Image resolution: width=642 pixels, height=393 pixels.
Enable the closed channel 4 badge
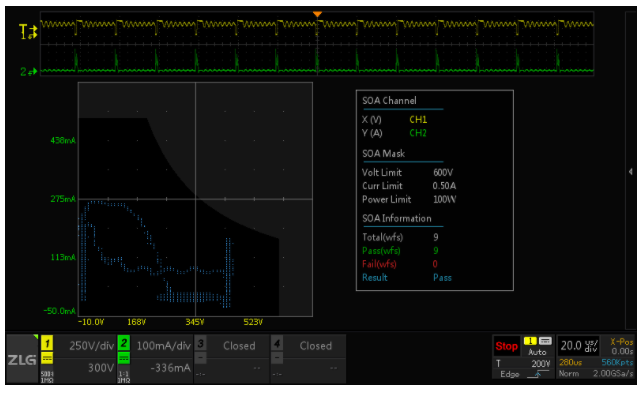(x=277, y=343)
